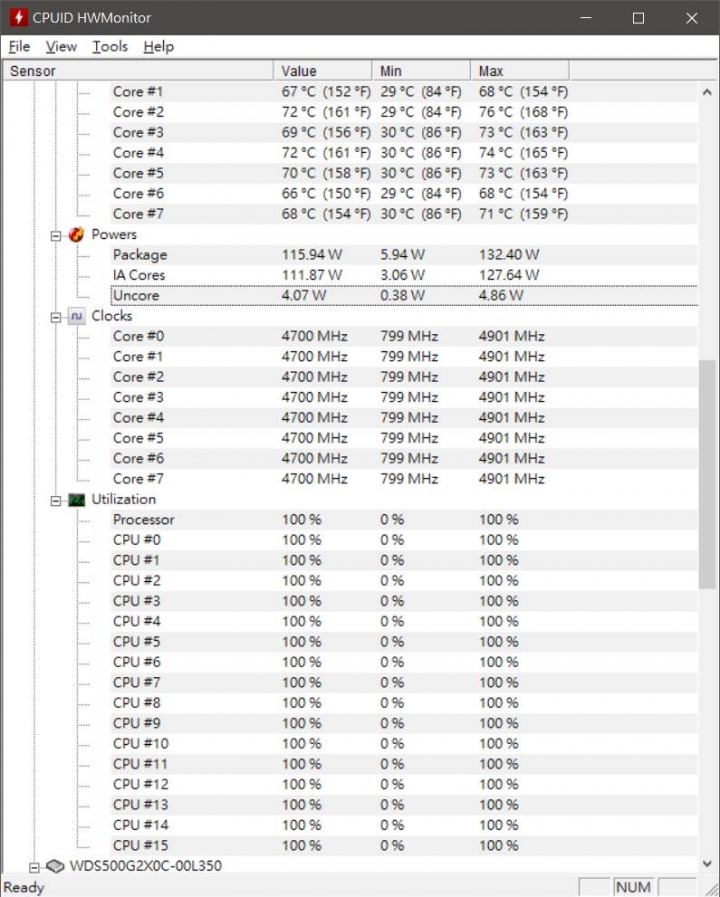Click the Sensor column header
The width and height of the screenshot is (720, 897).
pos(138,71)
